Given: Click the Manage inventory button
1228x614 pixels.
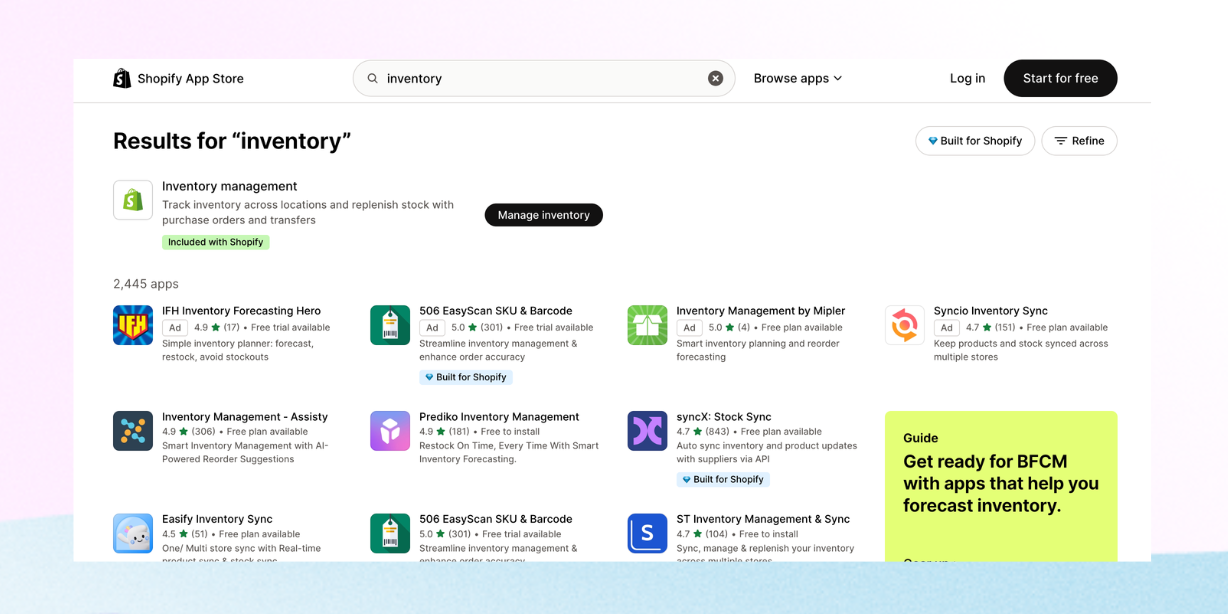Looking at the screenshot, I should coord(544,215).
